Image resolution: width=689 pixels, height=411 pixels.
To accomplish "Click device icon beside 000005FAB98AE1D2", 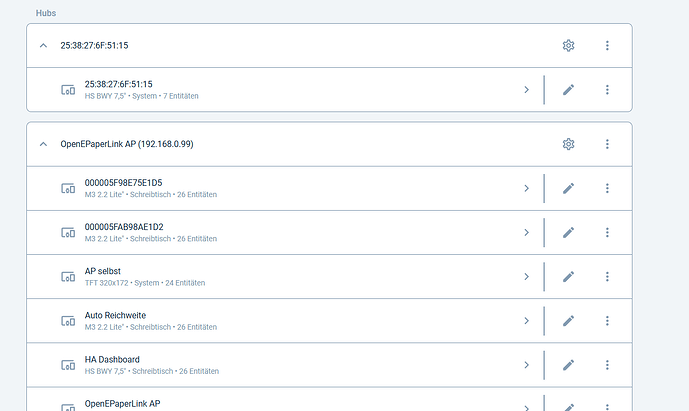I will [68, 232].
